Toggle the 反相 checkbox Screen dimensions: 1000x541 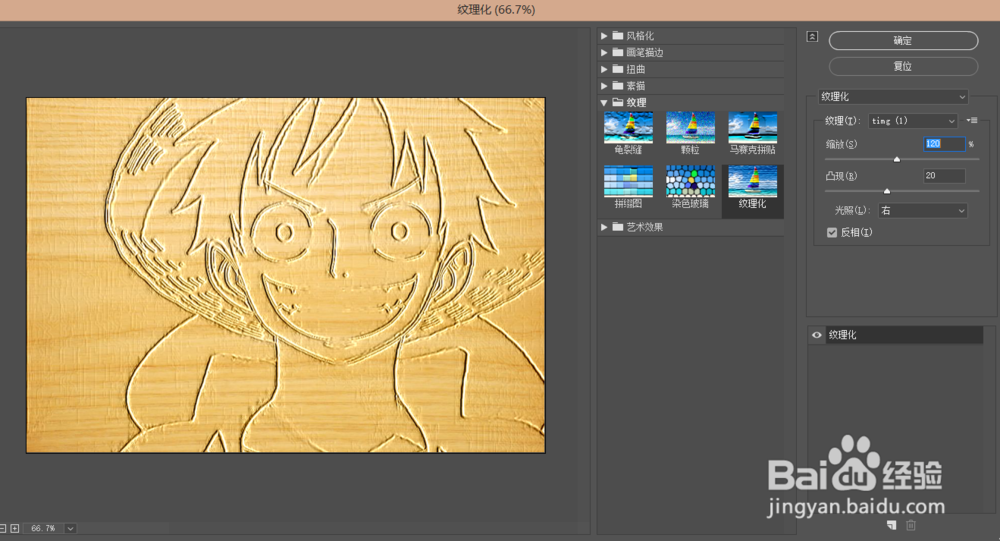[832, 232]
